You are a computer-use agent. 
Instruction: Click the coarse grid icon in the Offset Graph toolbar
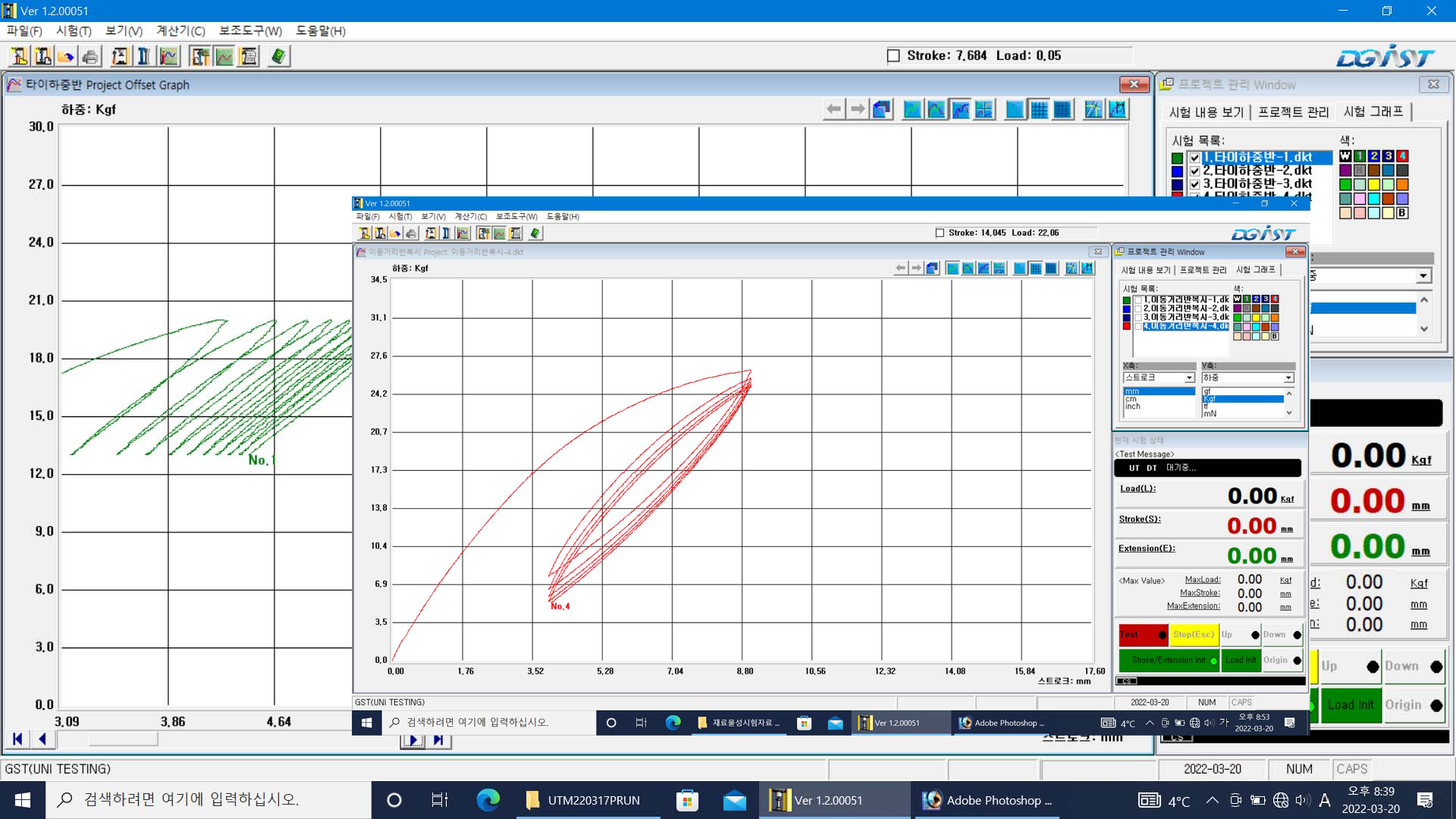[x=1039, y=109]
